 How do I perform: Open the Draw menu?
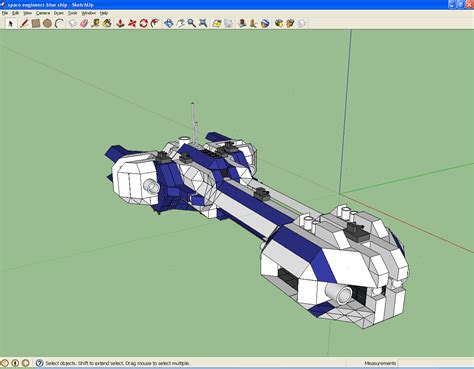pos(59,13)
